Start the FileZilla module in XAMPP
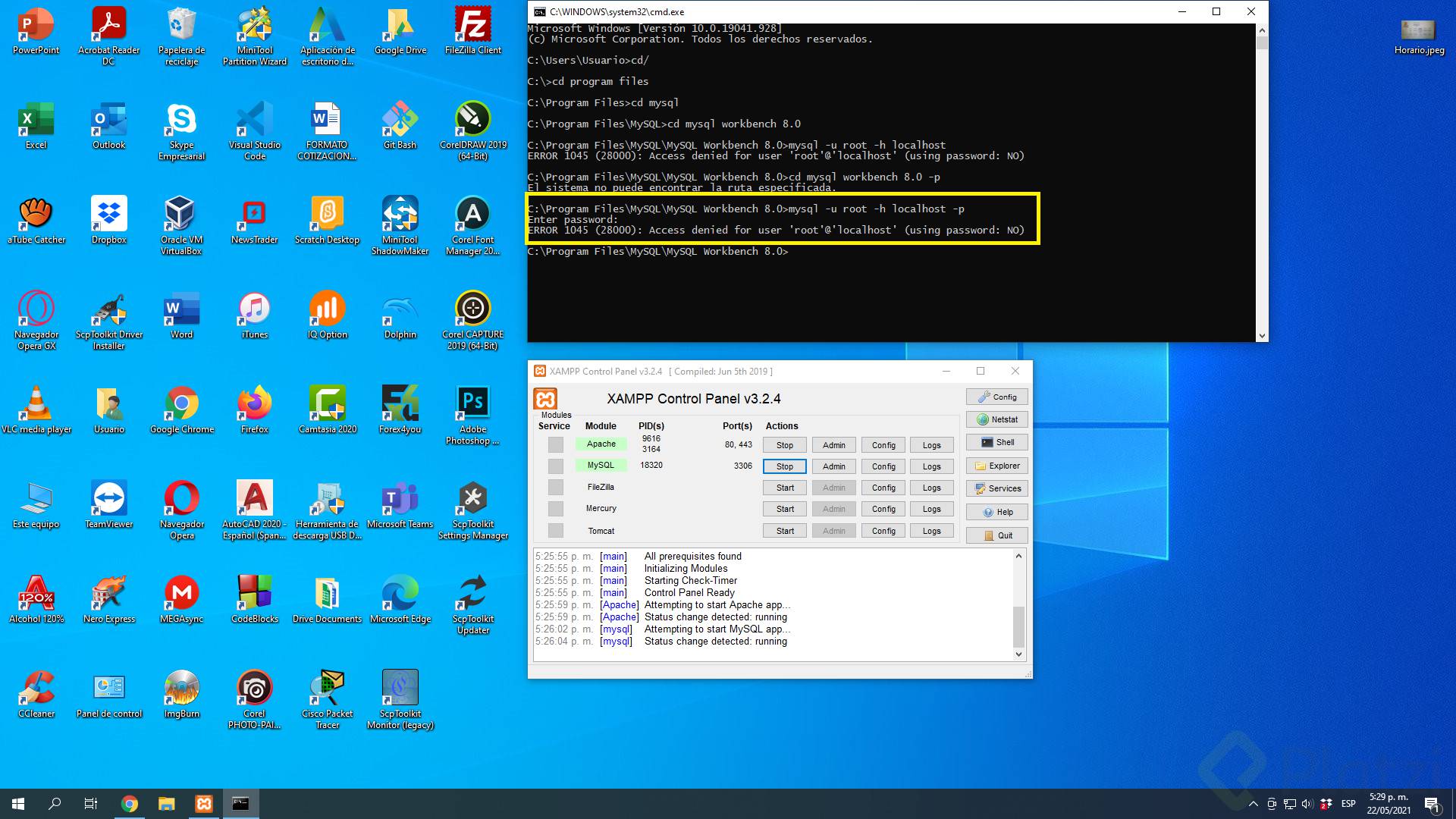The width and height of the screenshot is (1456, 819). coord(785,488)
